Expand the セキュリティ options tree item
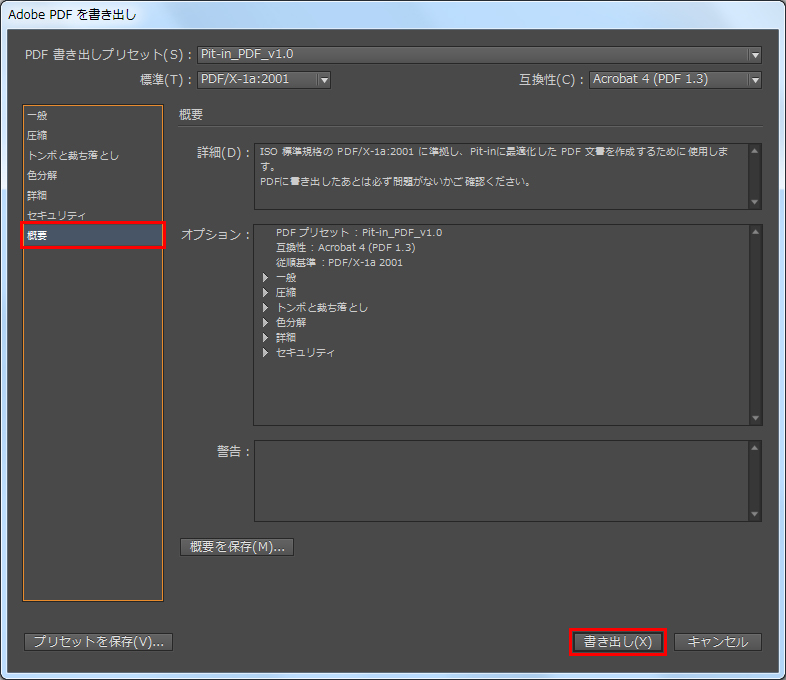 (265, 353)
